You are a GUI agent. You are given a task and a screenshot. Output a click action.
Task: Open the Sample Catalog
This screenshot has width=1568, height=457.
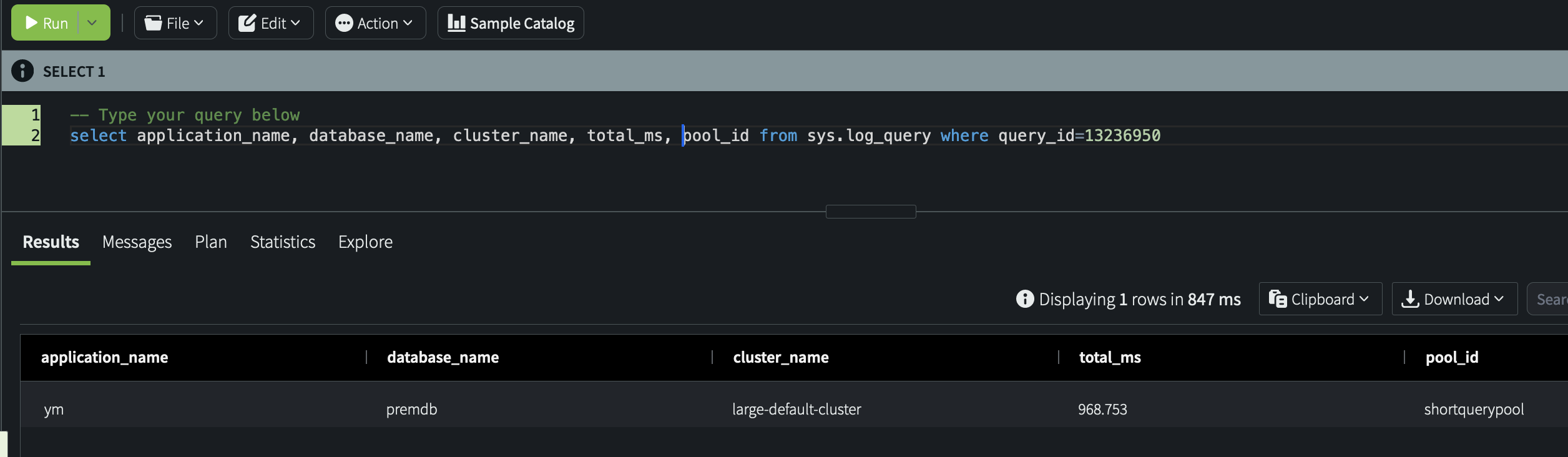510,23
